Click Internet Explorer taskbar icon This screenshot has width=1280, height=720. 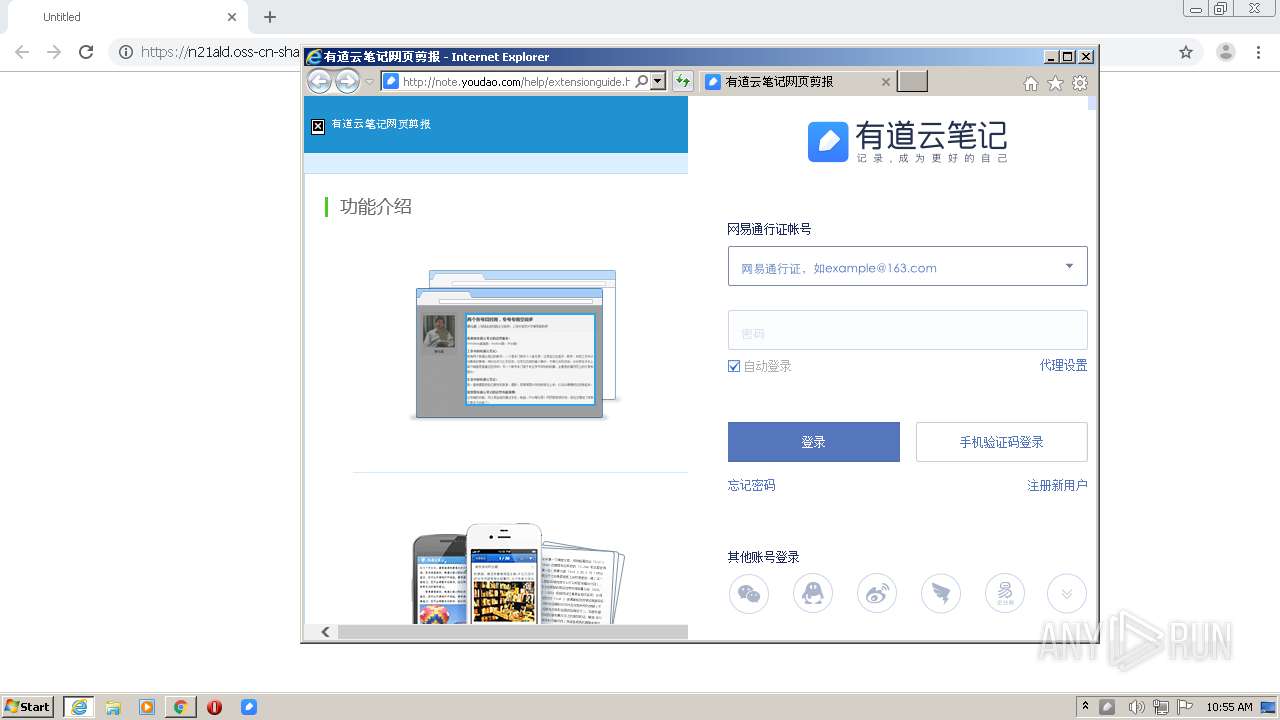(x=79, y=707)
